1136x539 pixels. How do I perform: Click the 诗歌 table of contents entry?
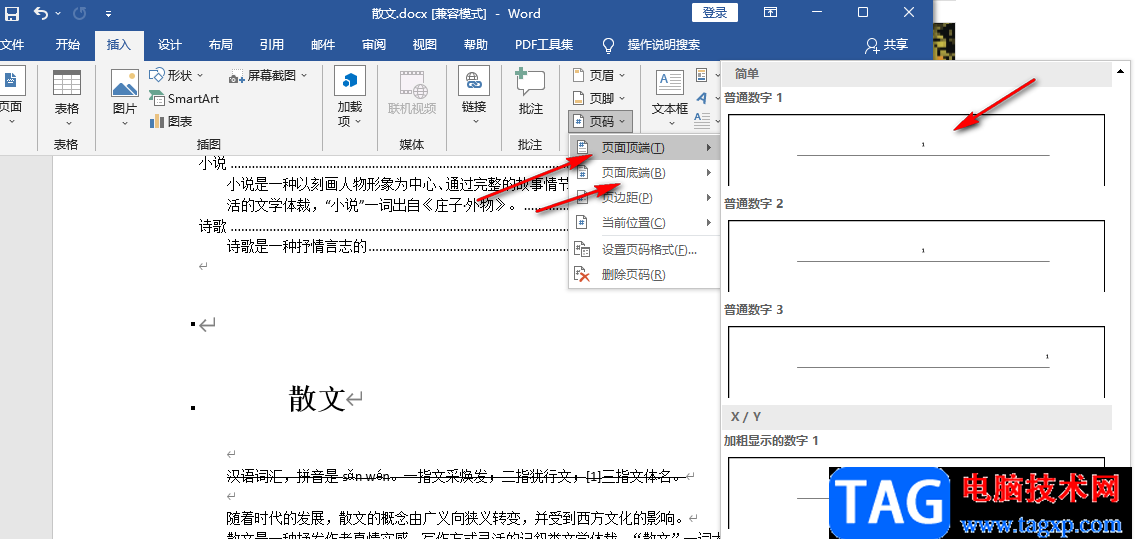(212, 227)
